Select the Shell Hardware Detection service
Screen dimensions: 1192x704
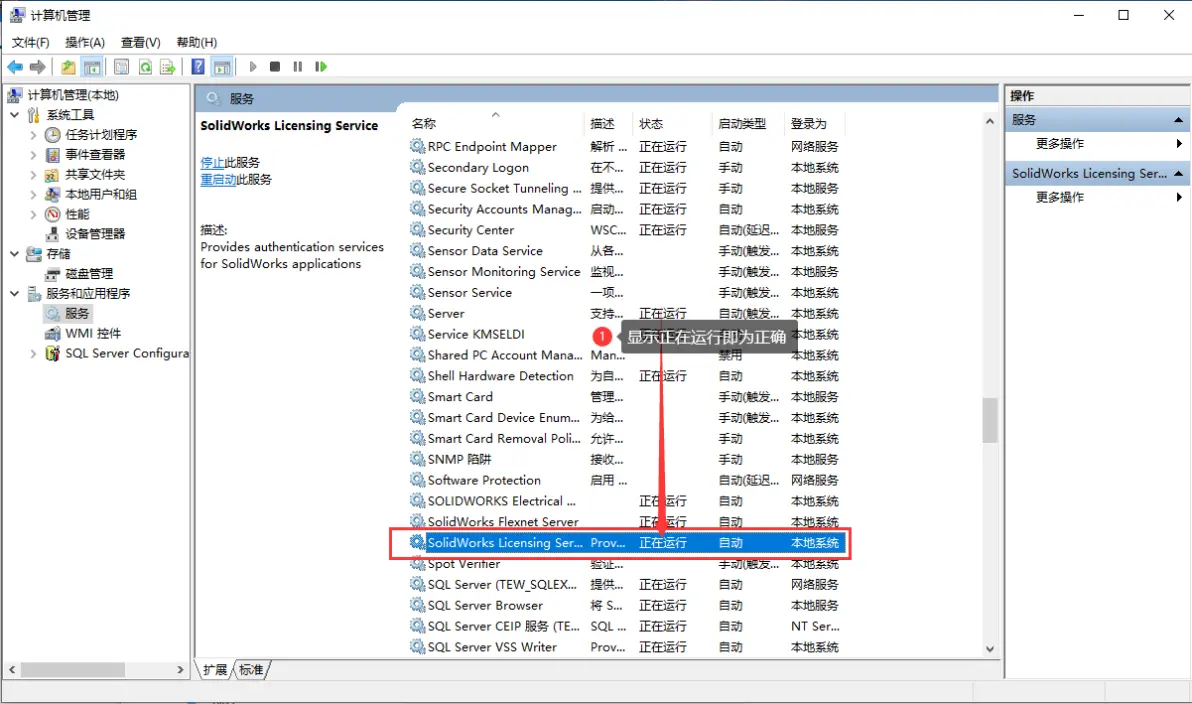pos(500,376)
